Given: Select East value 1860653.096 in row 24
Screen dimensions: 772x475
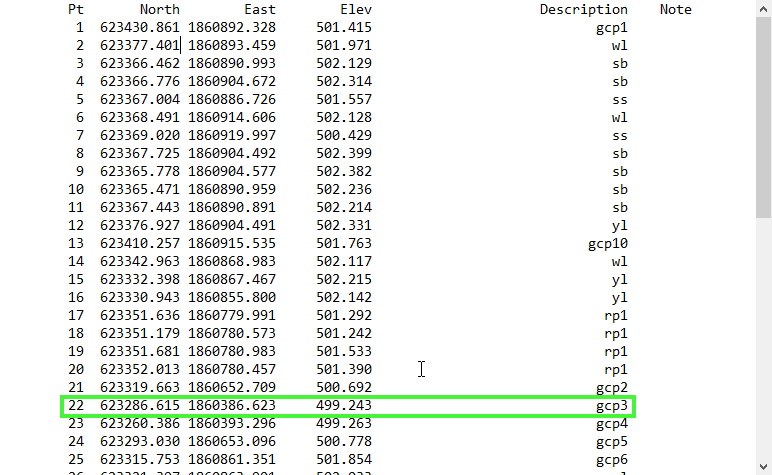Looking at the screenshot, I should tap(232, 441).
